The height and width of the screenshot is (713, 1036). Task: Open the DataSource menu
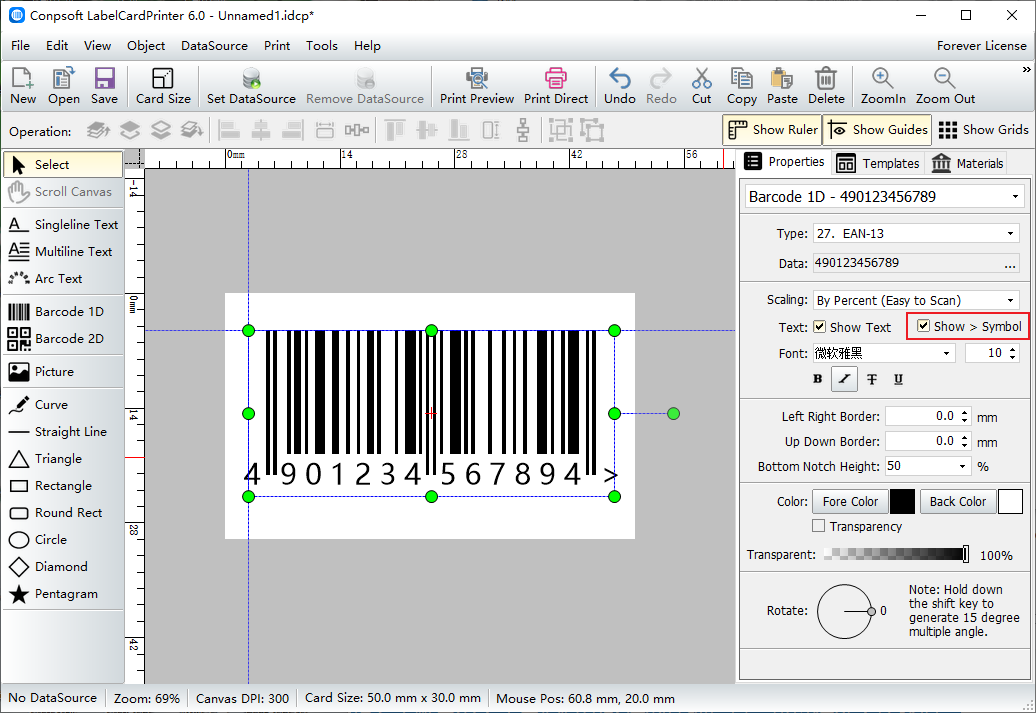pyautogui.click(x=214, y=46)
